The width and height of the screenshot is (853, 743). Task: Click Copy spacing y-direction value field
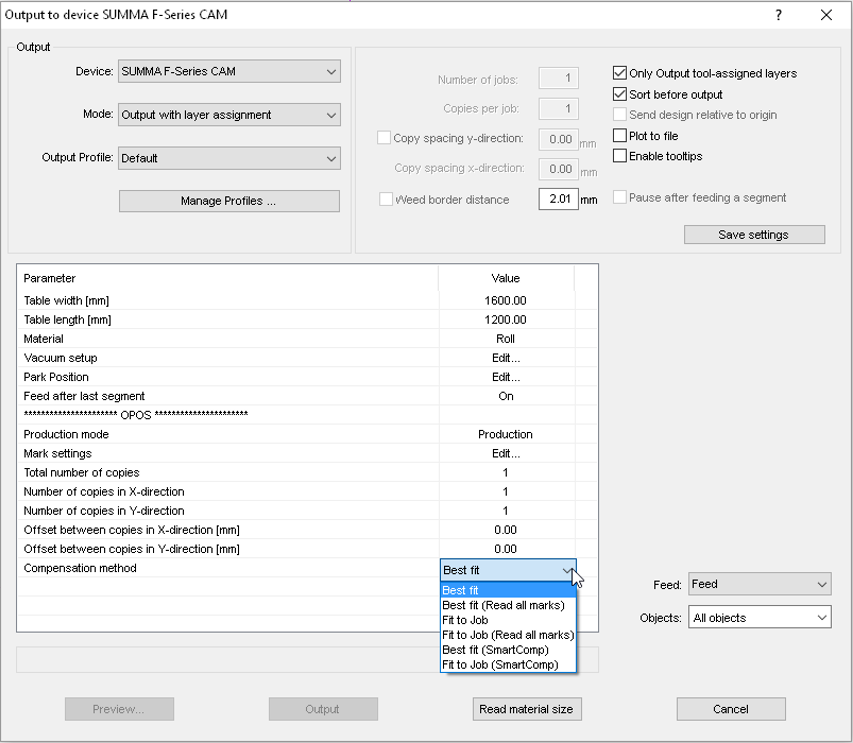click(x=558, y=139)
